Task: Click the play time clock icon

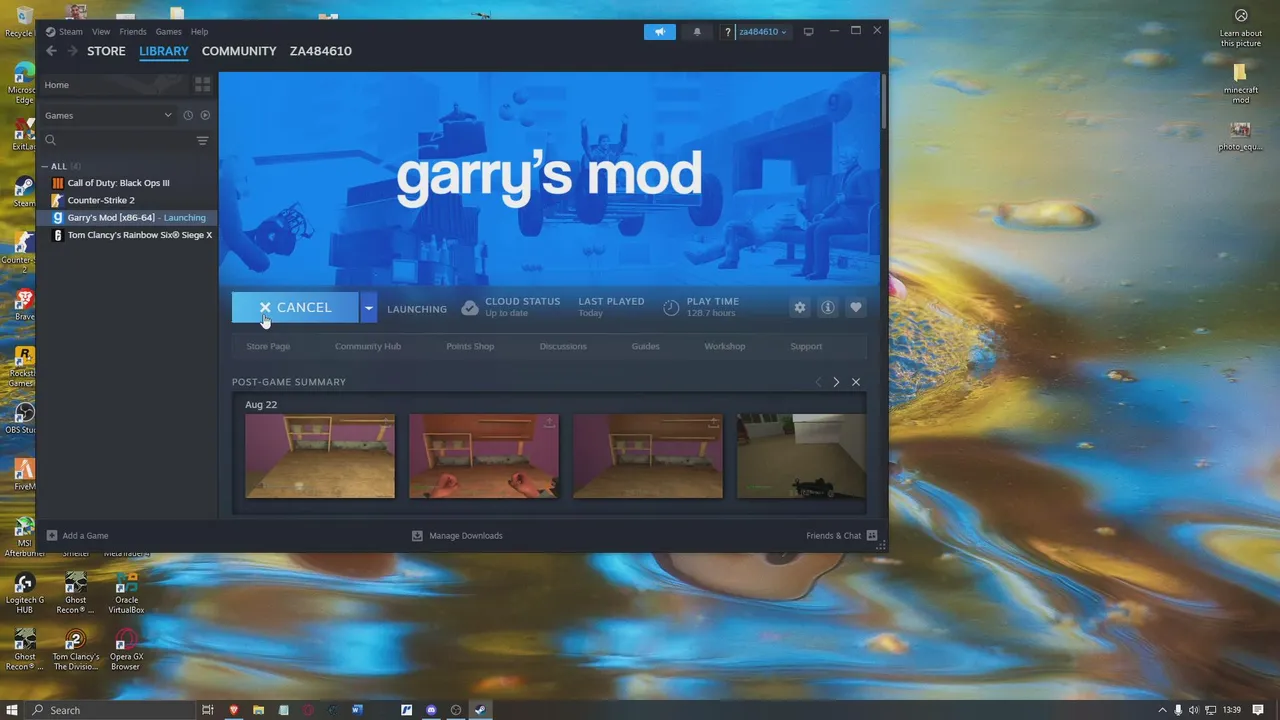Action: 671,308
